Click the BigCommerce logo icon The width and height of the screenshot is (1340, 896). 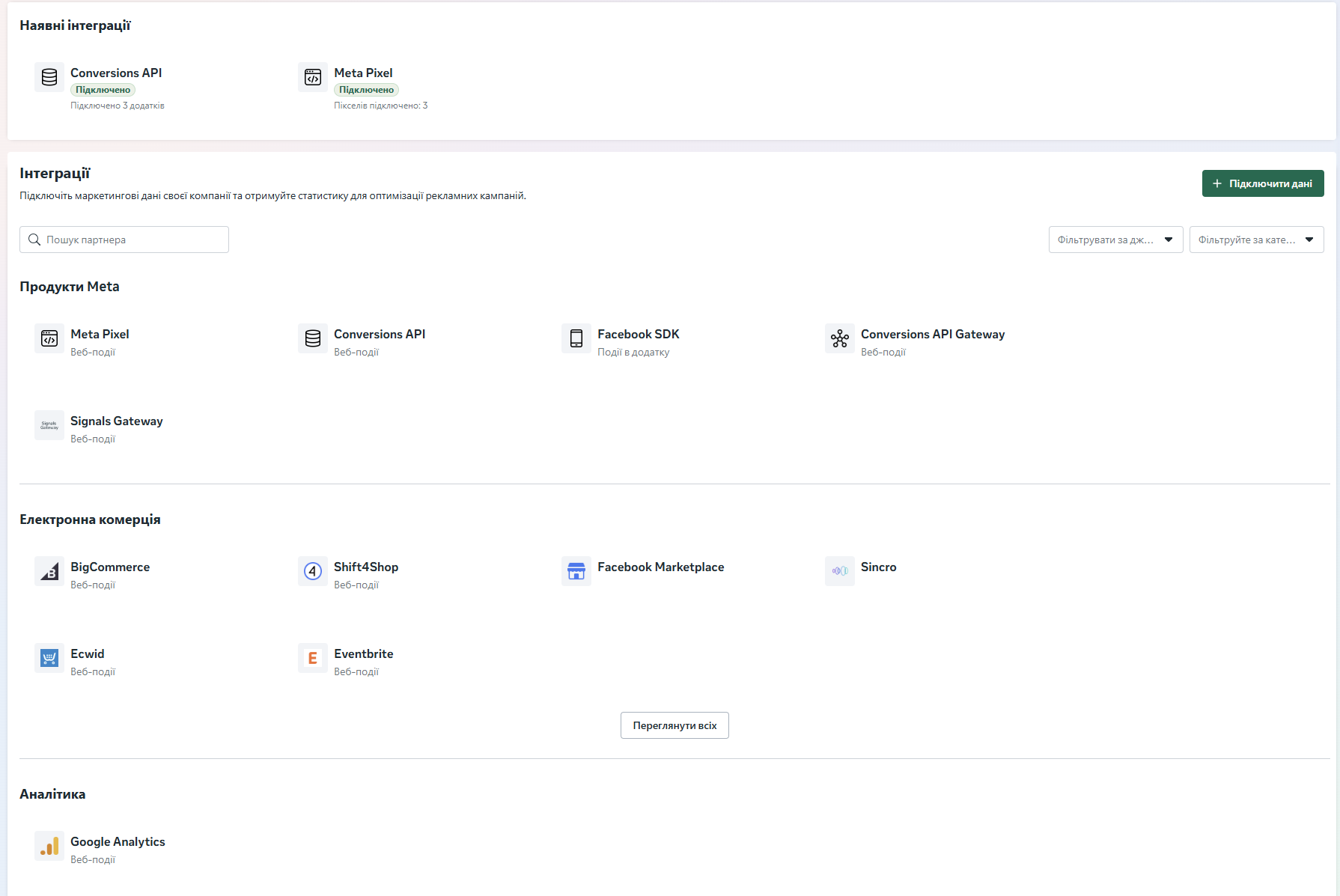49,571
